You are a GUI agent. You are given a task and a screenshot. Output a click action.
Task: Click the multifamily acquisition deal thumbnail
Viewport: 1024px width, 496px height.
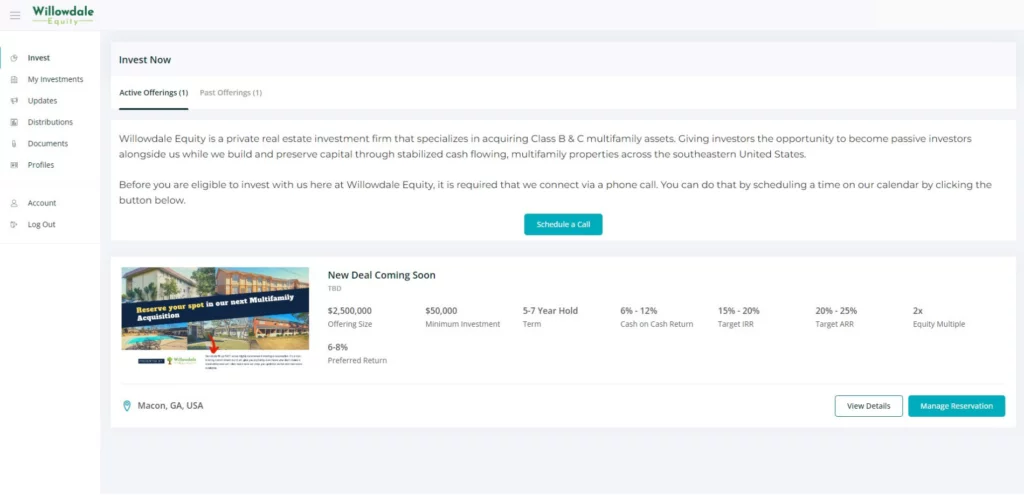216,318
